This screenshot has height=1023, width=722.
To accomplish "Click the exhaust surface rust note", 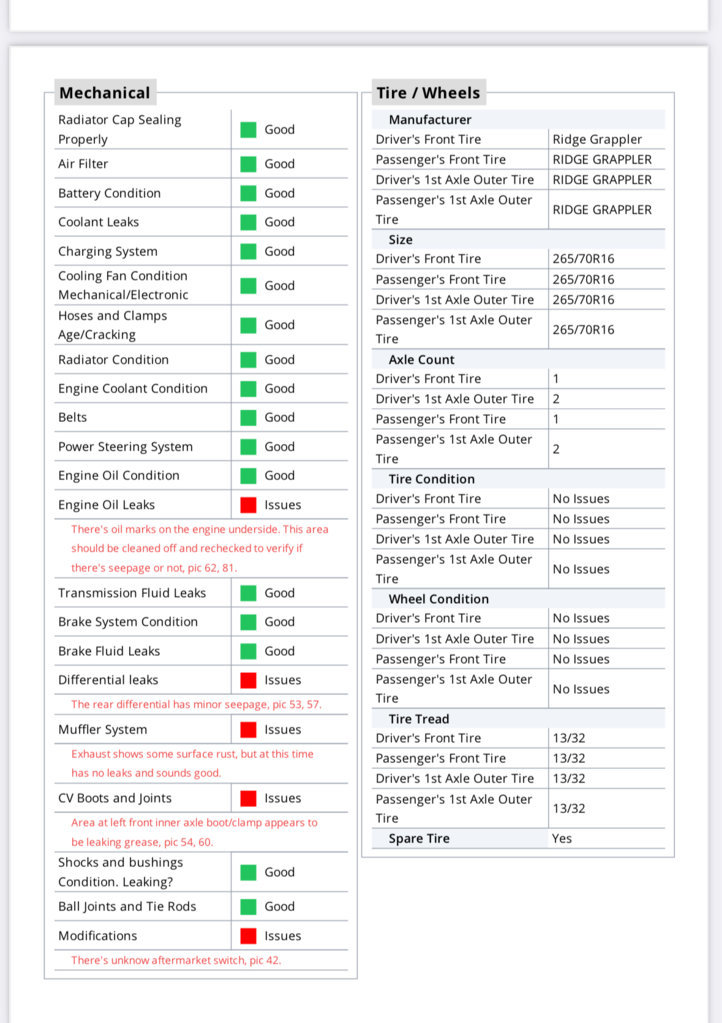I will (x=192, y=763).
